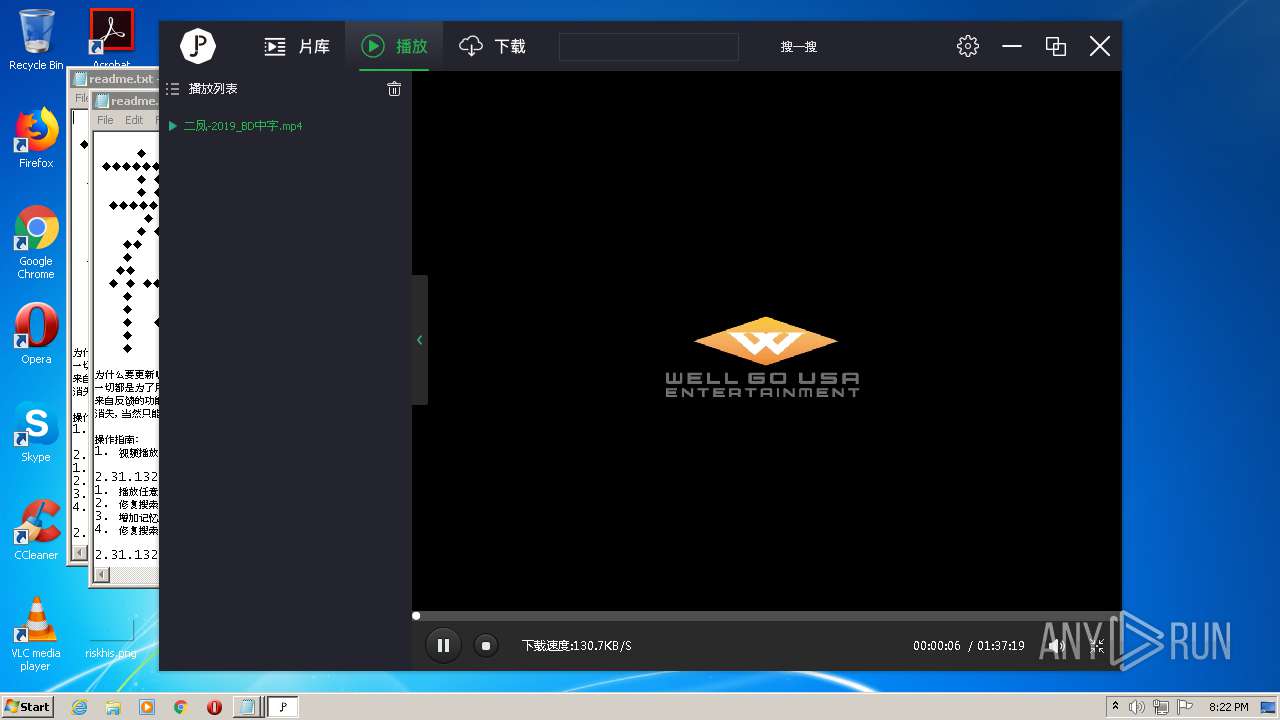The image size is (1280, 720).
Task: Click the 搜一搜 search button
Action: click(799, 47)
